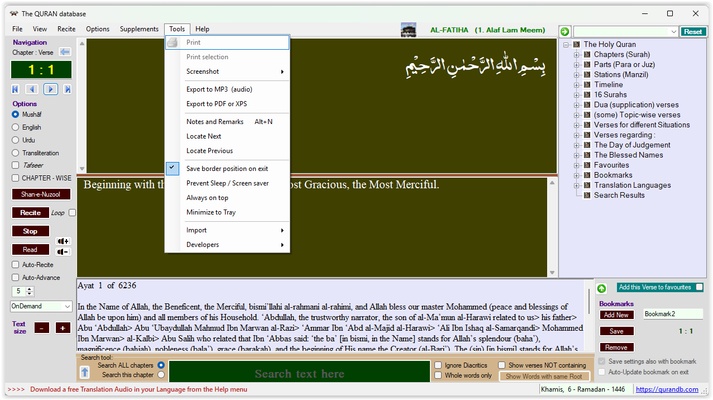713x400 pixels.
Task: Go to next verse arrow
Action: [x=50, y=89]
